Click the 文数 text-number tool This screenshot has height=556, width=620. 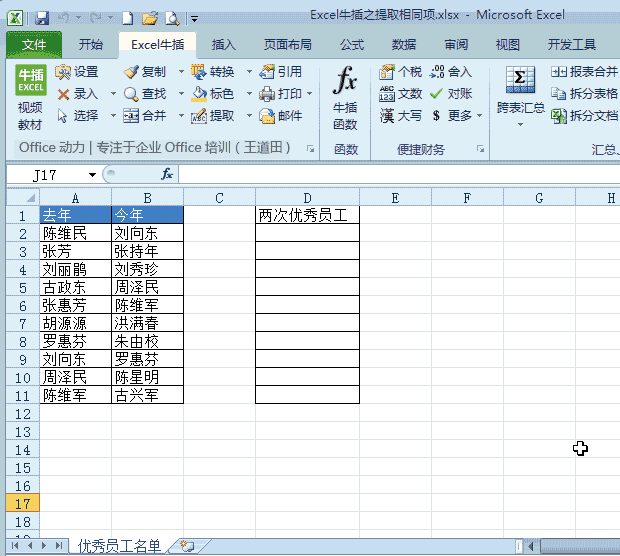click(400, 94)
